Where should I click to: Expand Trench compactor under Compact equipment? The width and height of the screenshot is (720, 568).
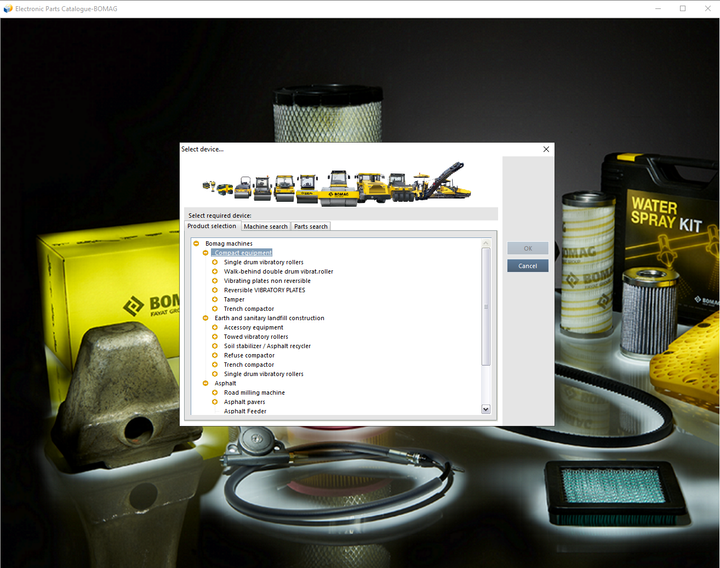pos(214,309)
